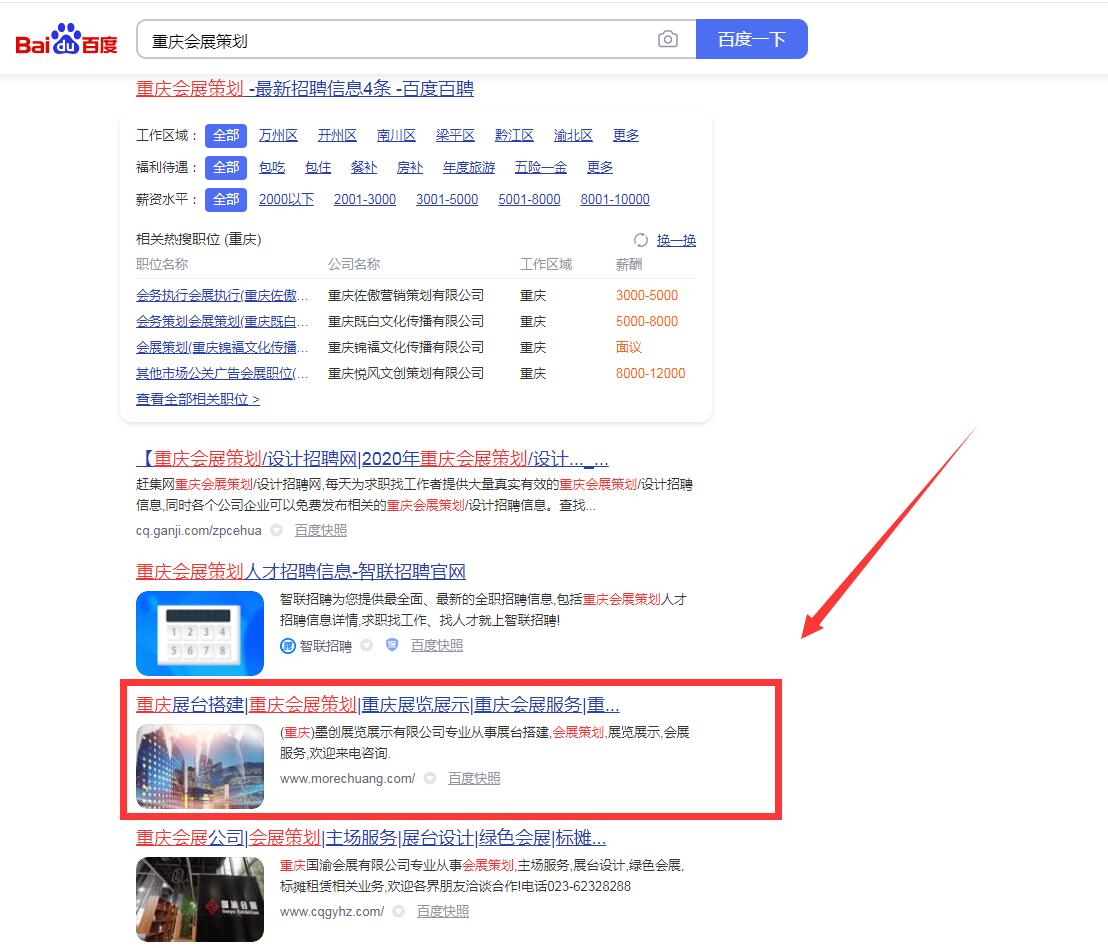
Task: Open 查看全部相关职位 link
Action: pyautogui.click(x=198, y=399)
